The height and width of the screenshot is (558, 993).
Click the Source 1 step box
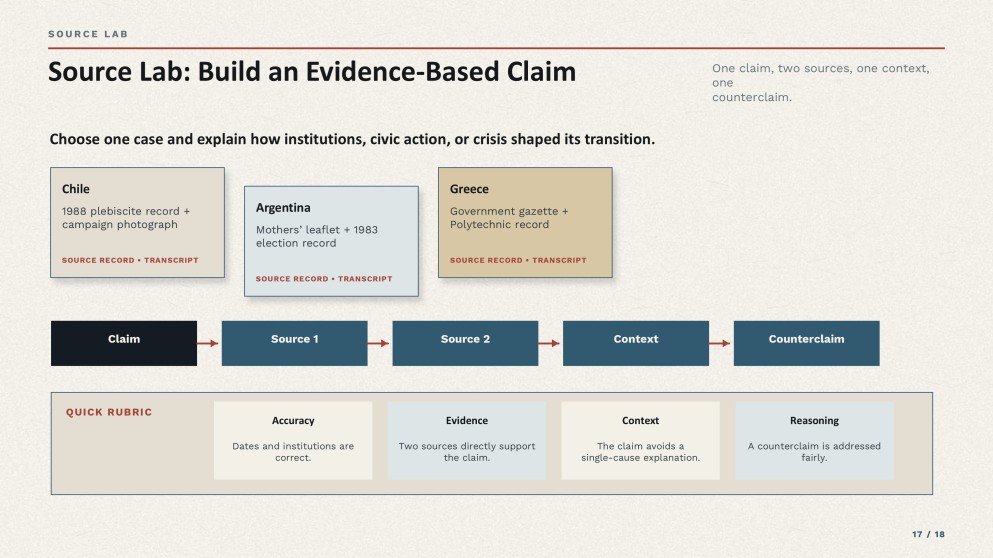(294, 343)
